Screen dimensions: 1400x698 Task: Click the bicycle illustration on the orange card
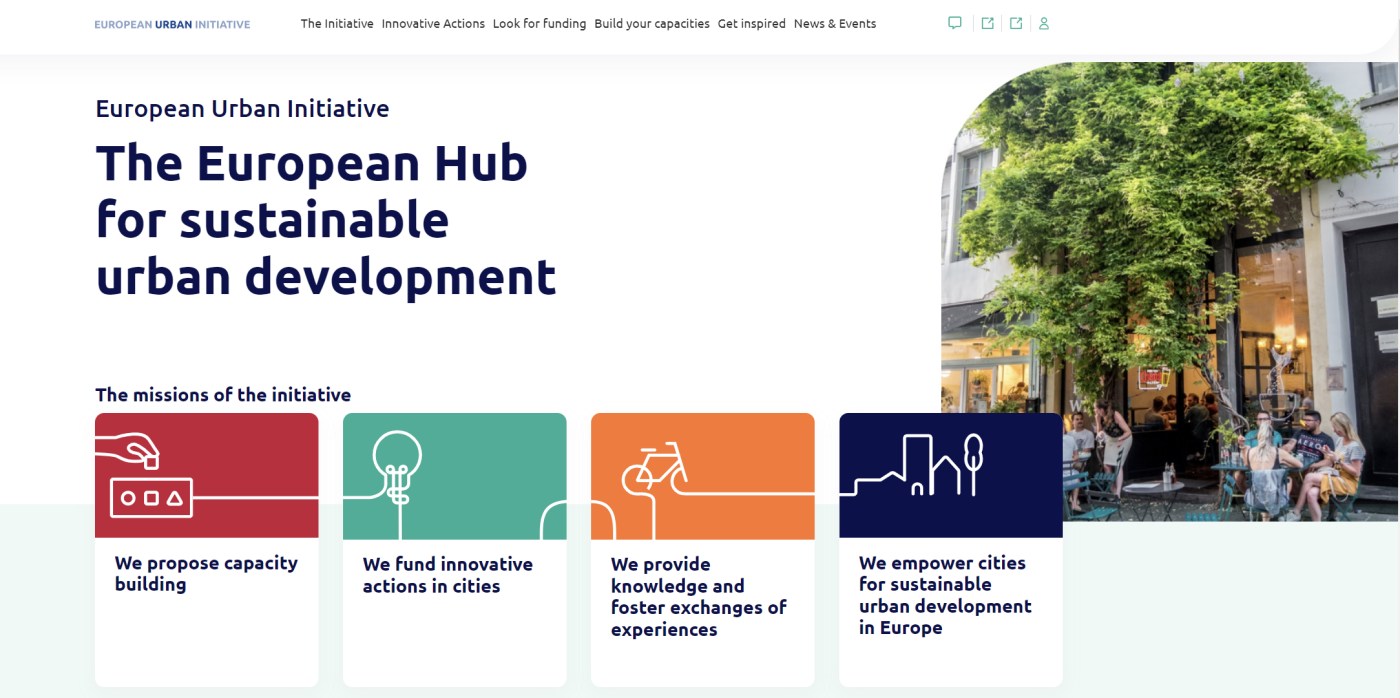(x=655, y=467)
